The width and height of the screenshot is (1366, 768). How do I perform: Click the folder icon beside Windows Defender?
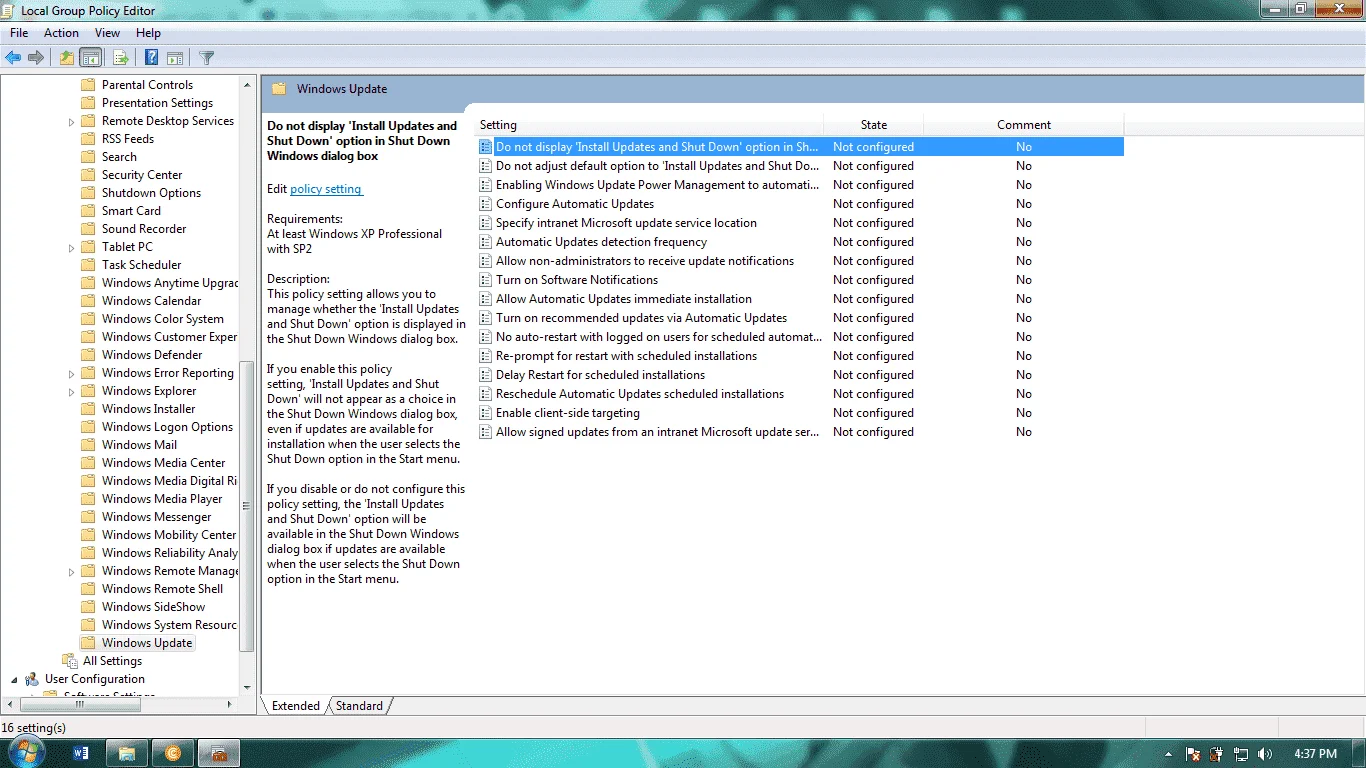88,355
